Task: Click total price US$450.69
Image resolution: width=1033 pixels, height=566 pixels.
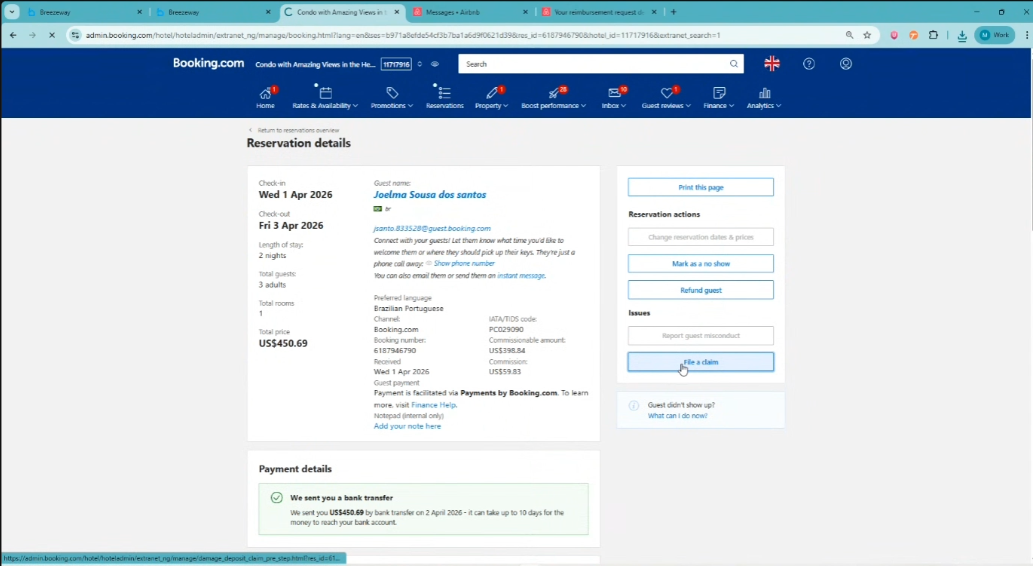Action: click(x=283, y=343)
